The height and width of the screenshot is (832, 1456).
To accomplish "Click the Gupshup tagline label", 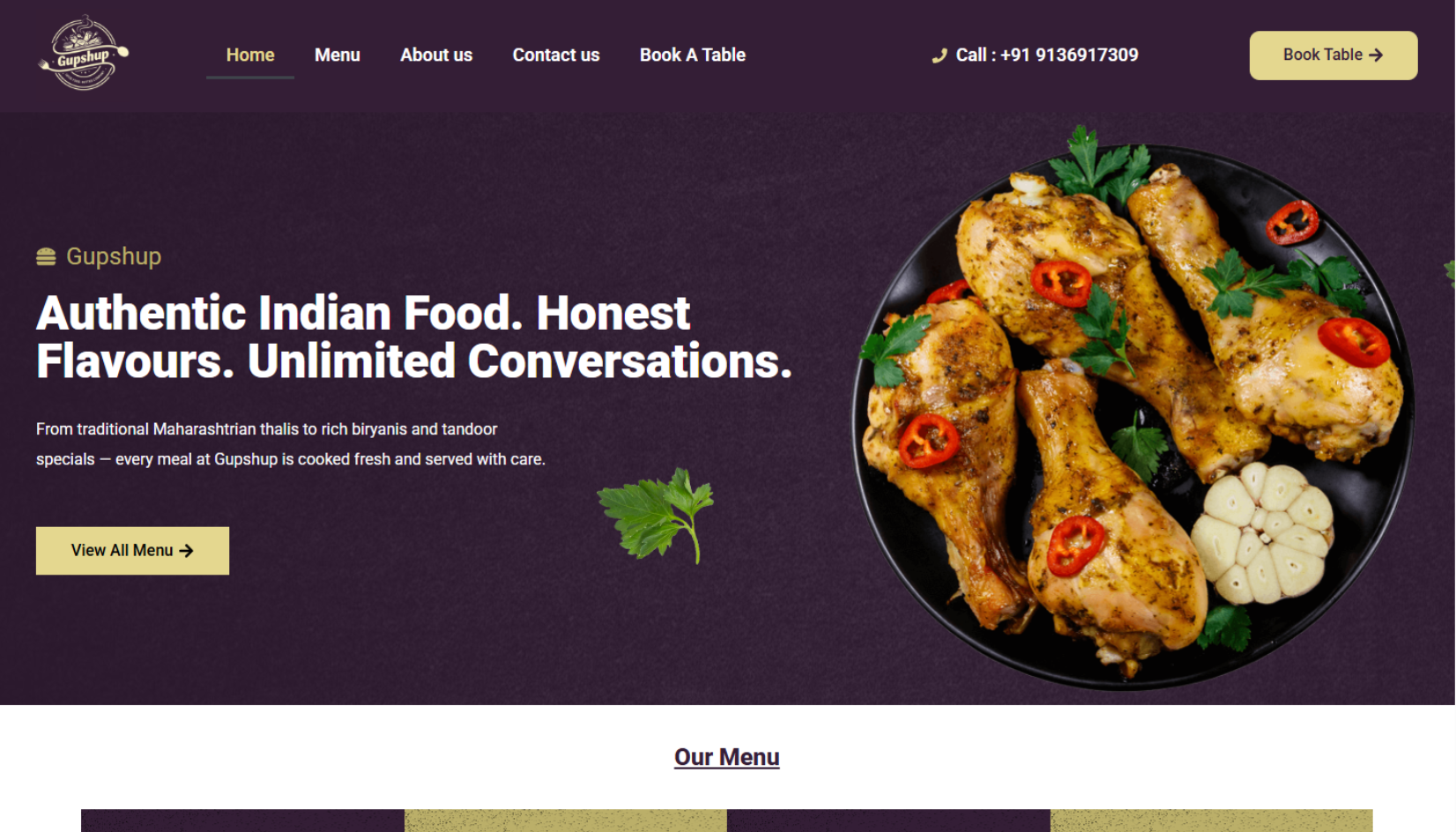I will (x=114, y=256).
